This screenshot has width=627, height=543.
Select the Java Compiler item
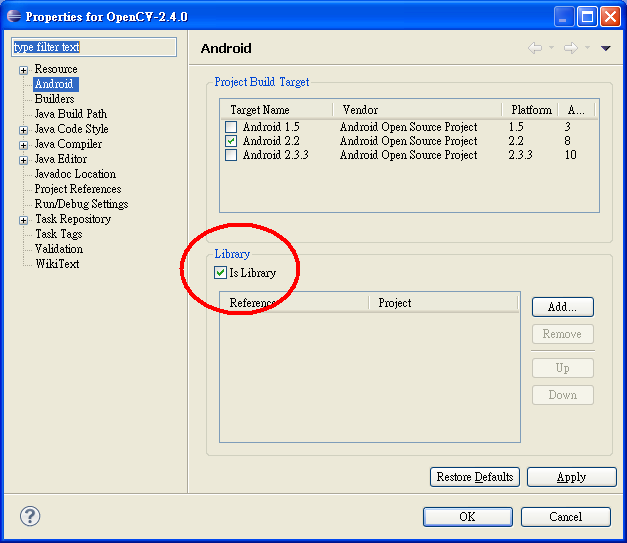(68, 144)
